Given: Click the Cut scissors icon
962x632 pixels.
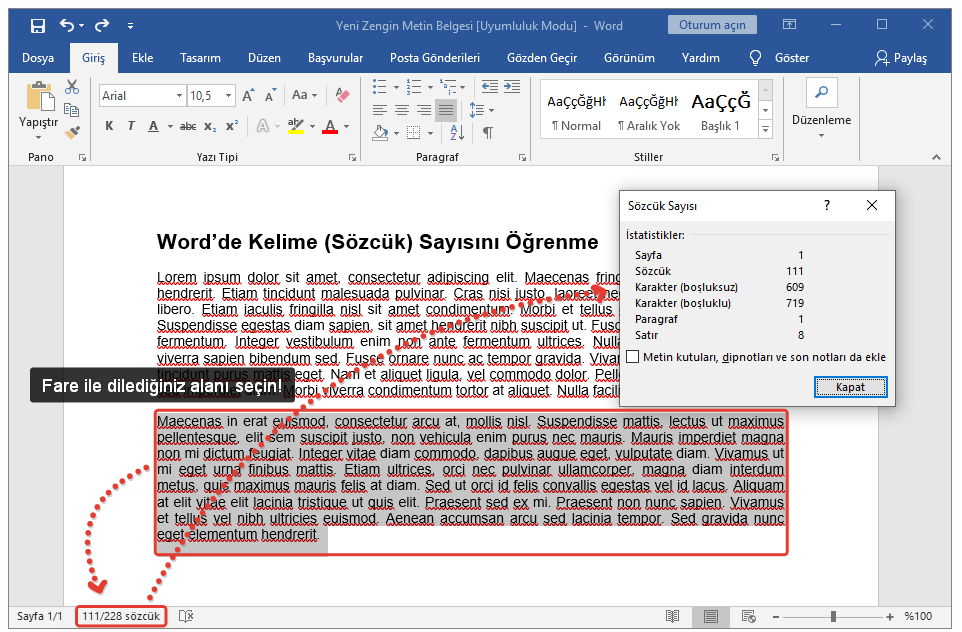Looking at the screenshot, I should [72, 87].
